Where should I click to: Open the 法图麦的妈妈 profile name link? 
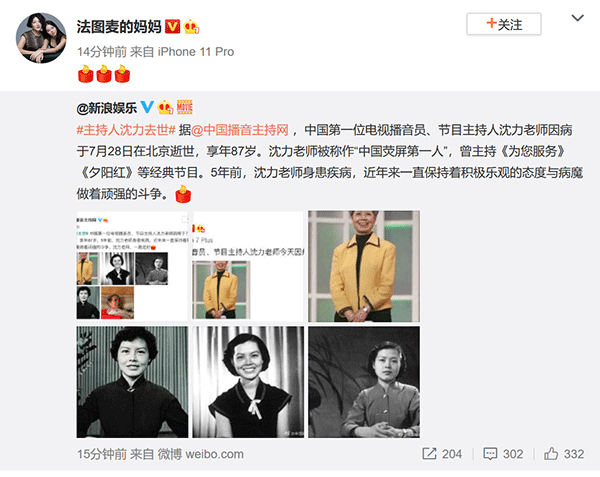(119, 27)
